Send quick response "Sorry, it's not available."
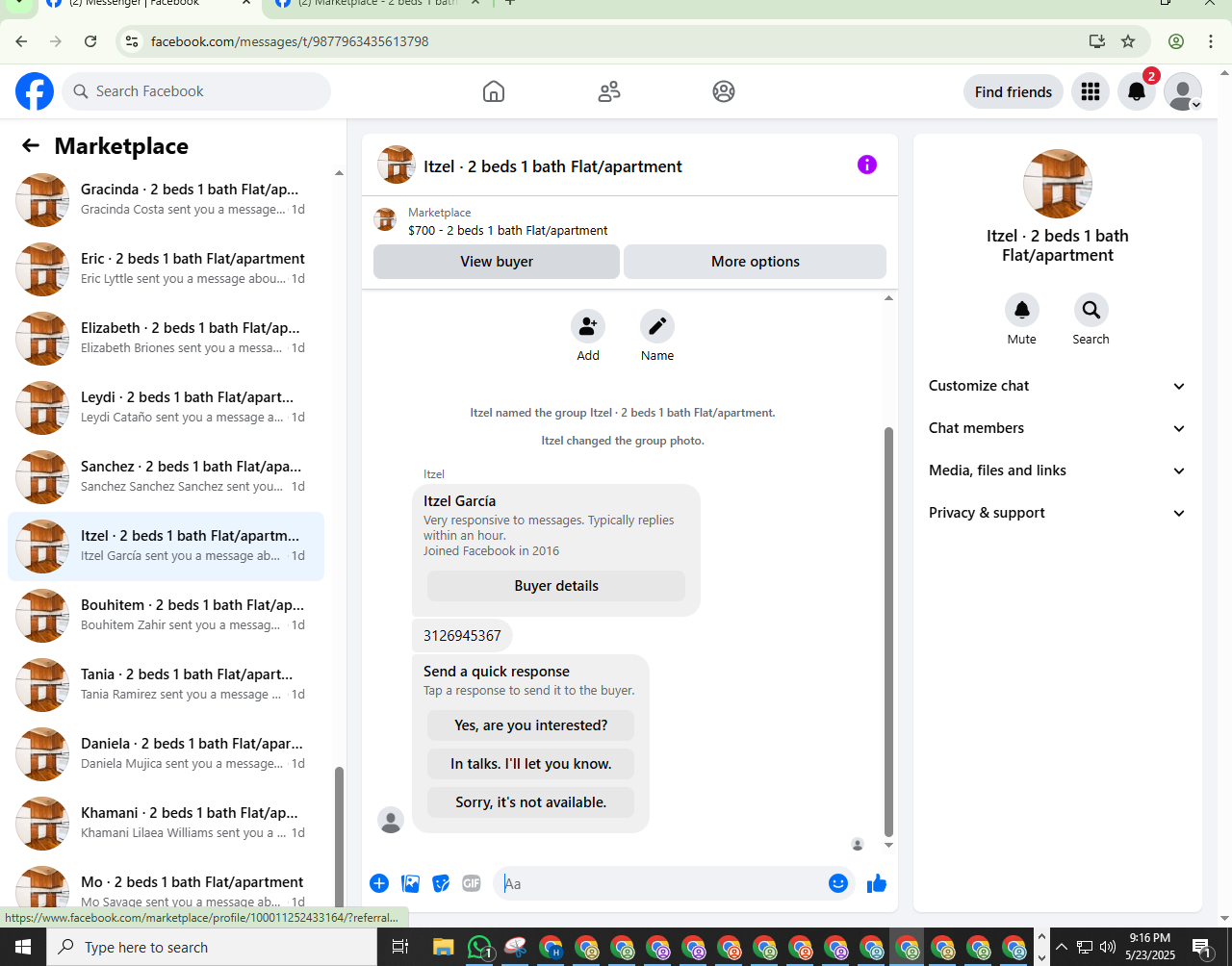Viewport: 1232px width, 966px height. click(531, 802)
